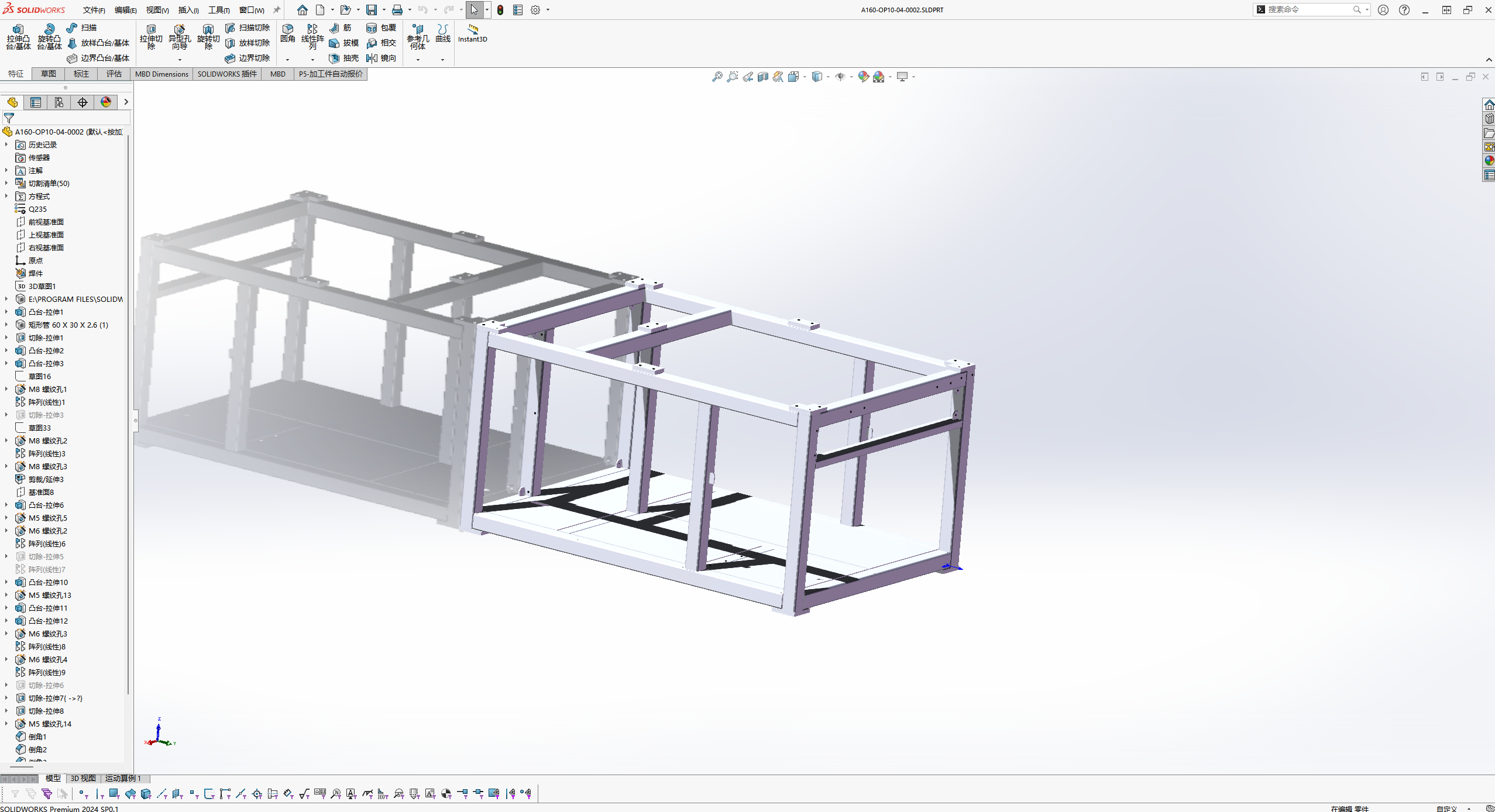Open the Edit Appearance color ball
This screenshot has height=812, width=1495.
tap(863, 77)
